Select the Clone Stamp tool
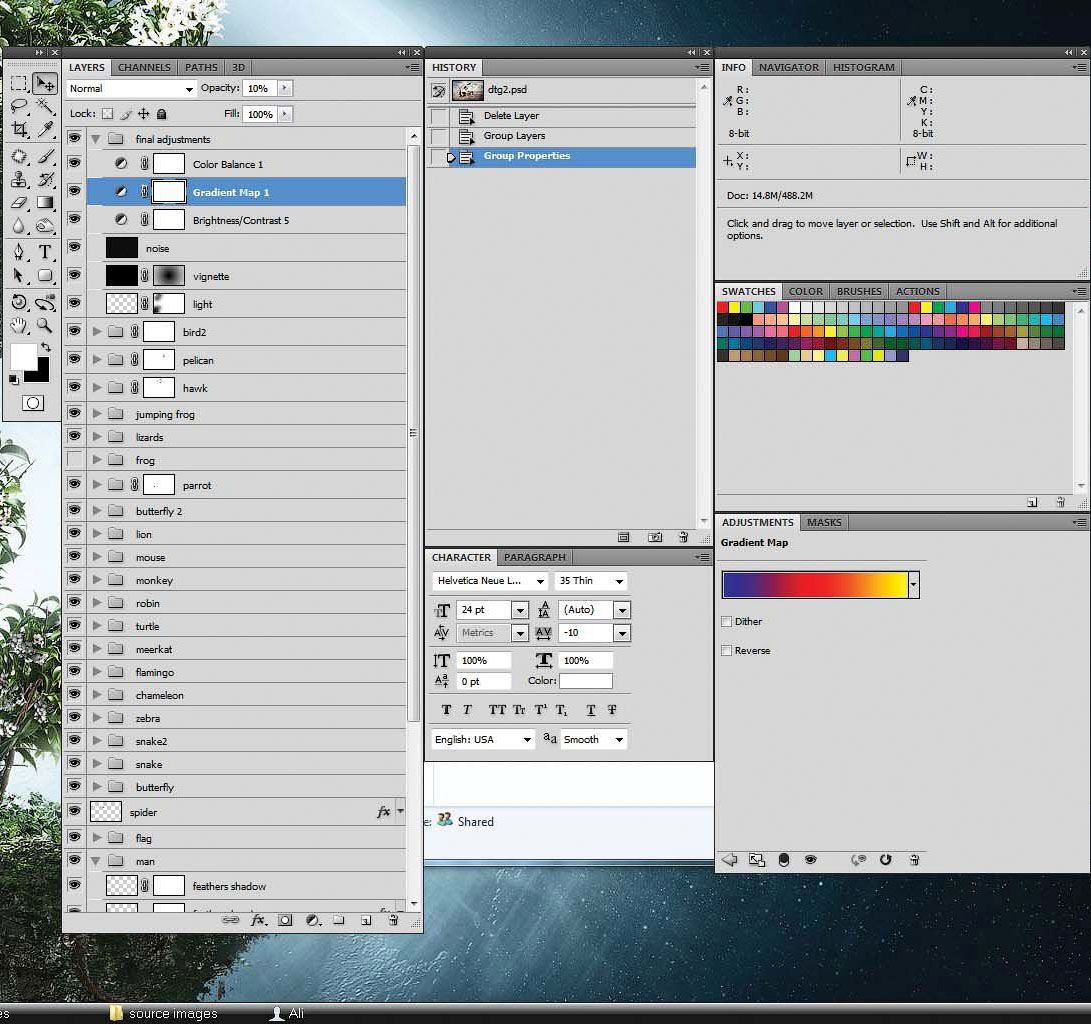The height and width of the screenshot is (1024, 1091). pyautogui.click(x=19, y=179)
